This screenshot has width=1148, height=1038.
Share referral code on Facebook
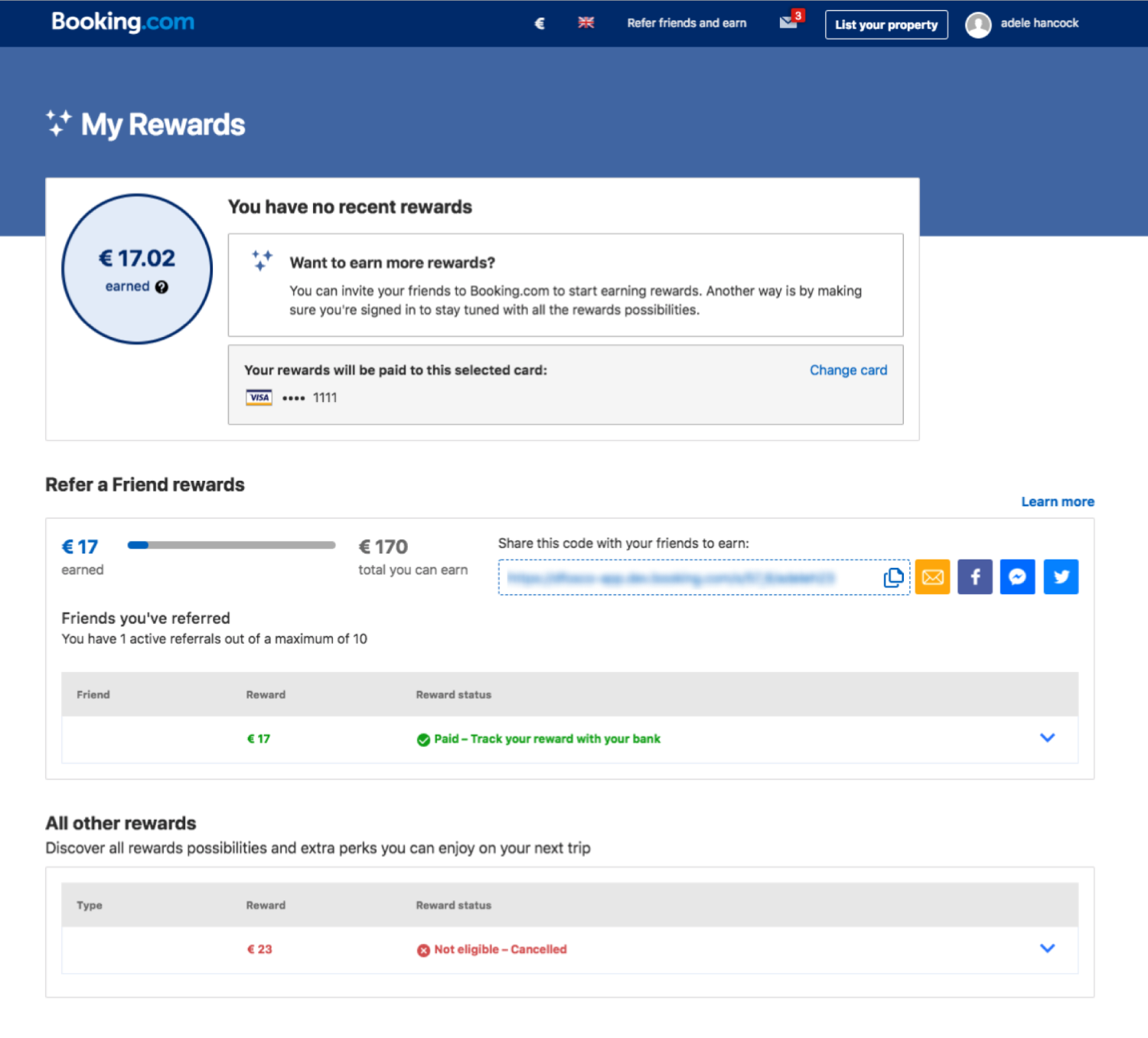pyautogui.click(x=974, y=576)
